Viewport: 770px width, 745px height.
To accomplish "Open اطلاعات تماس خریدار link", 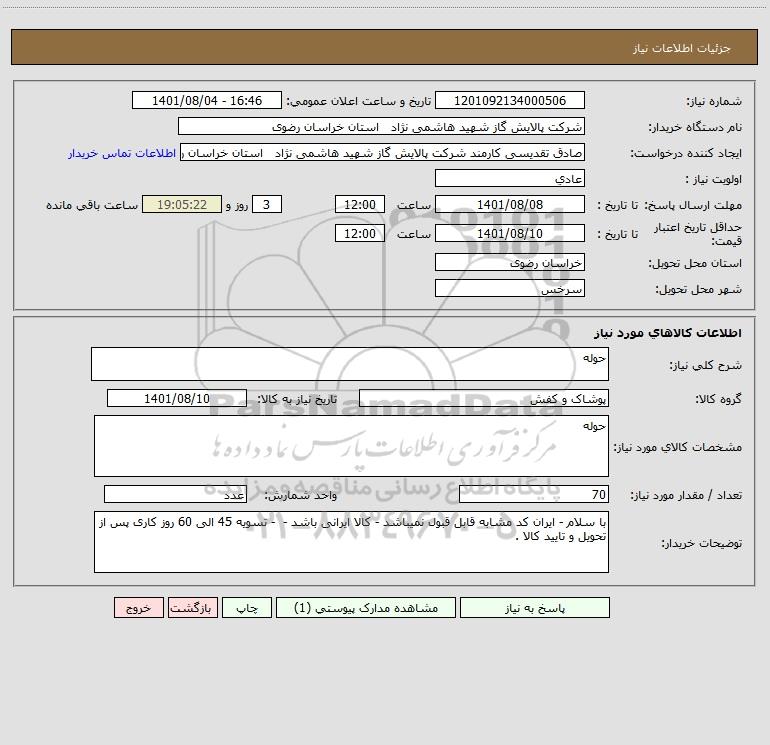I will (122, 153).
